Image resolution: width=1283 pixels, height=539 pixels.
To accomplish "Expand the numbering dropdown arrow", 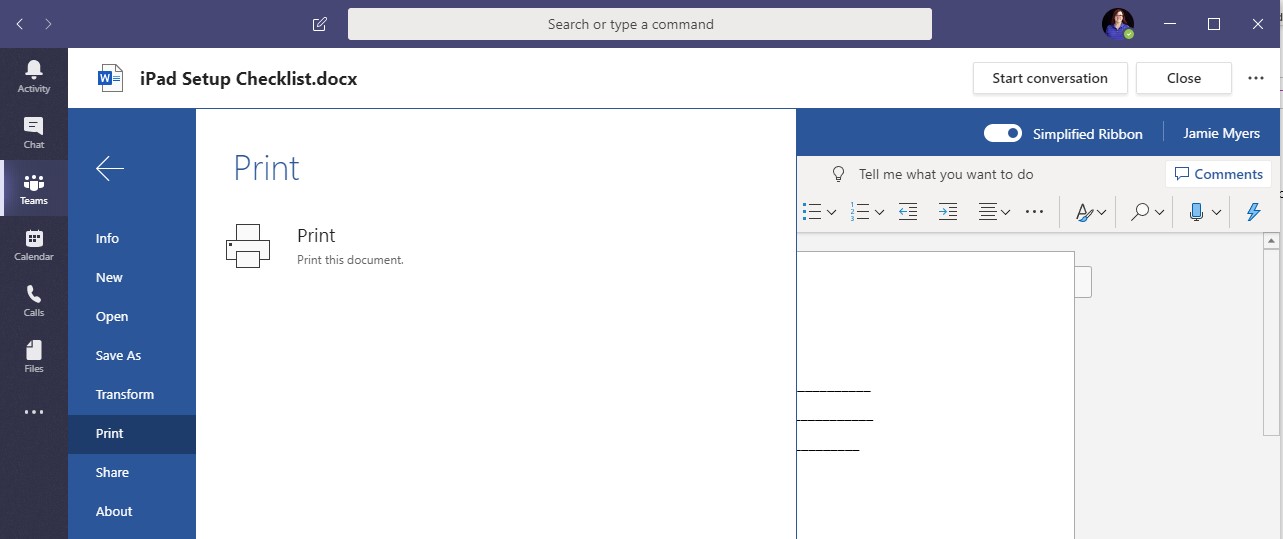I will (x=879, y=212).
